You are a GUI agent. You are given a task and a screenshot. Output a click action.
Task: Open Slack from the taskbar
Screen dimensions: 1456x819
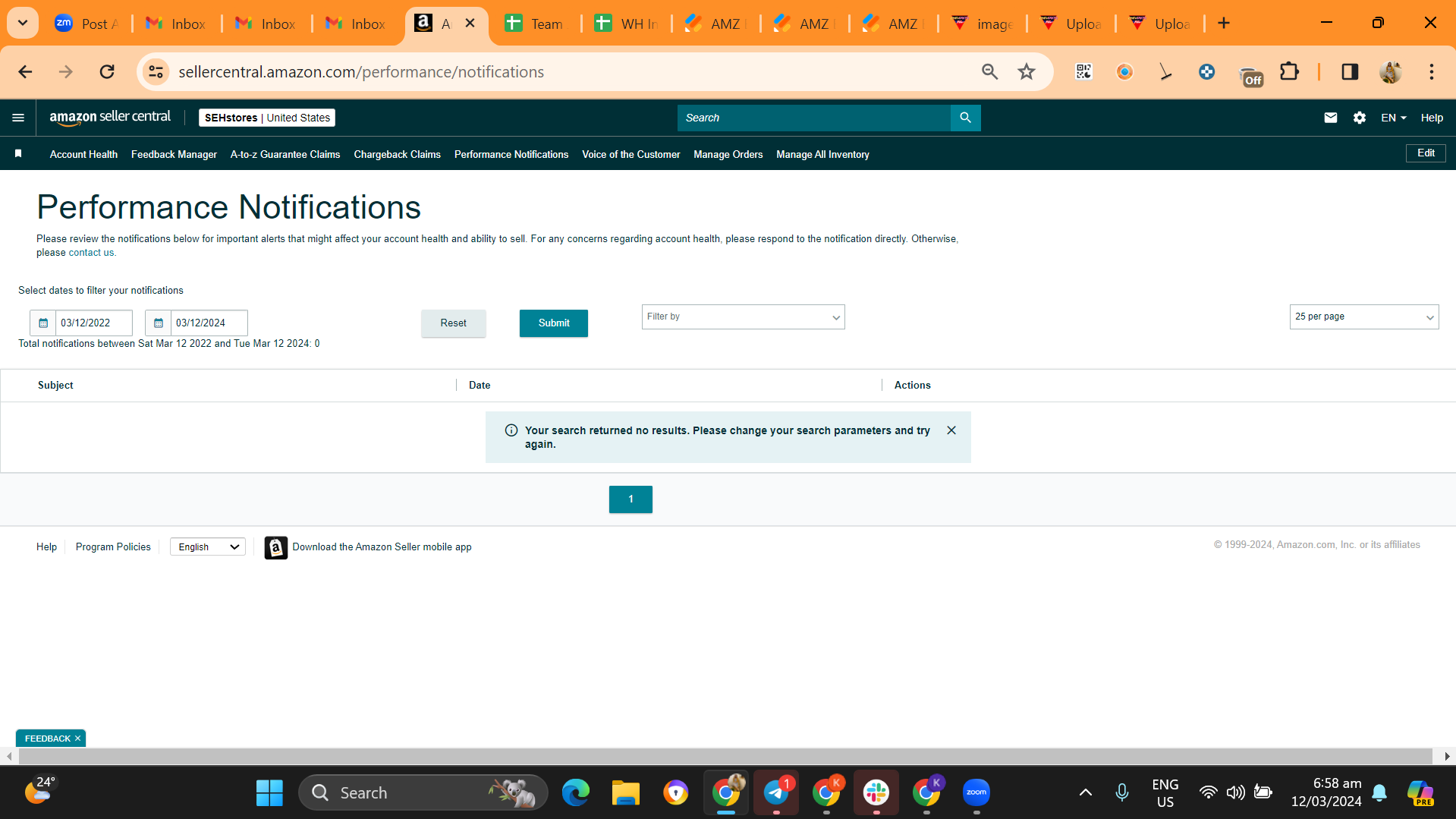click(876, 792)
